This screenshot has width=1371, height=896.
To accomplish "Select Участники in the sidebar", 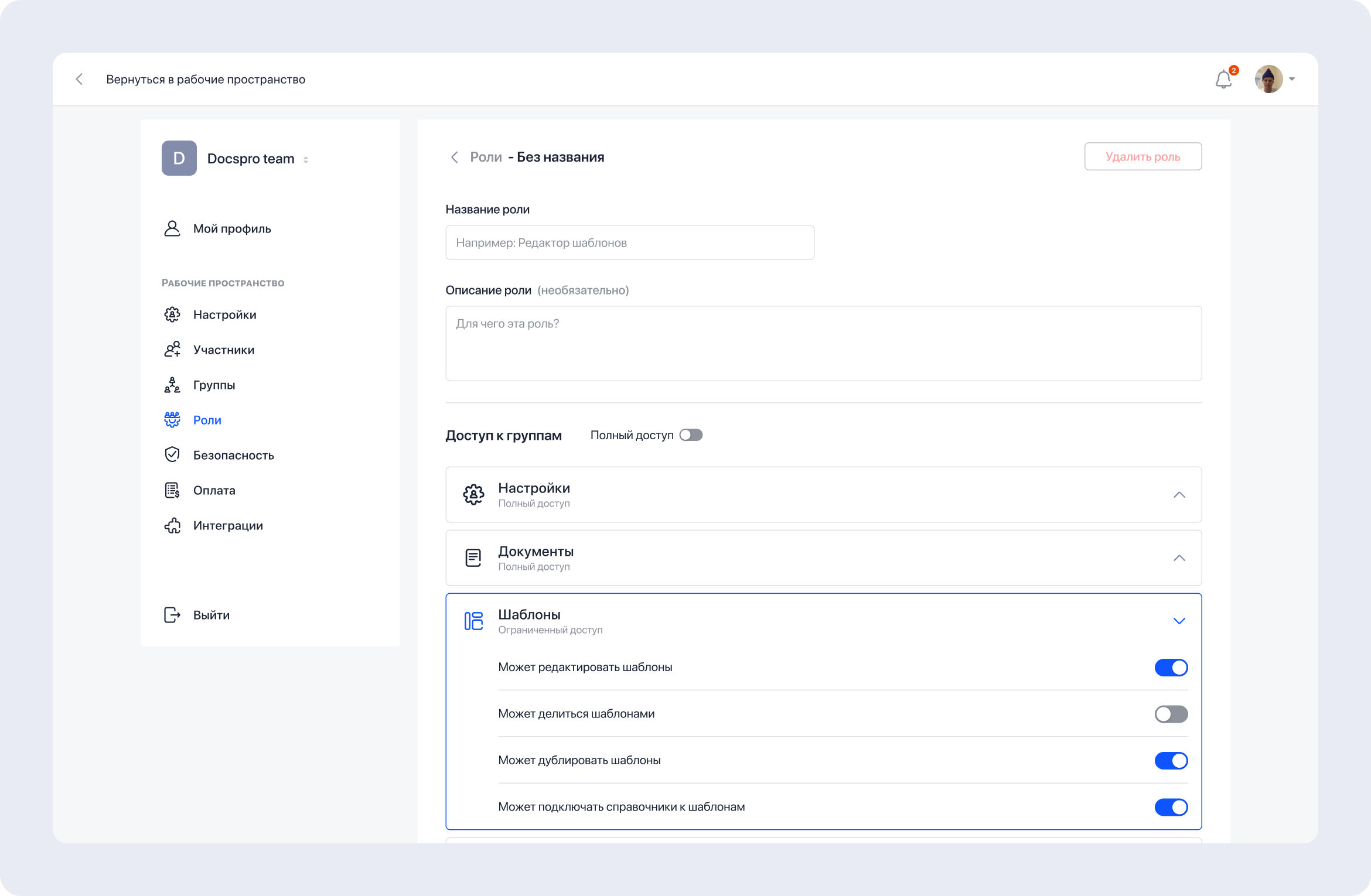I will point(224,350).
